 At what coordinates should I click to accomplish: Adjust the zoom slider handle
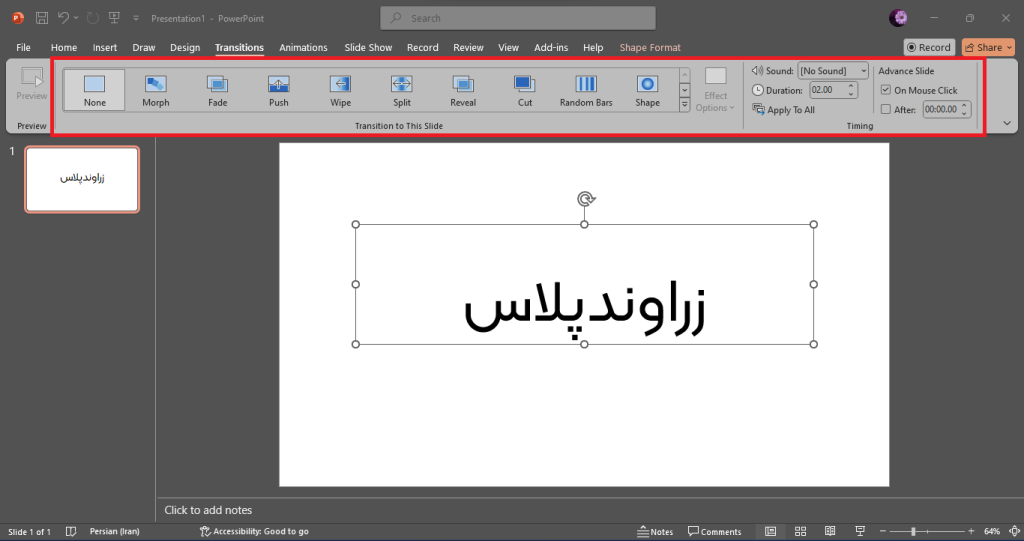[913, 531]
